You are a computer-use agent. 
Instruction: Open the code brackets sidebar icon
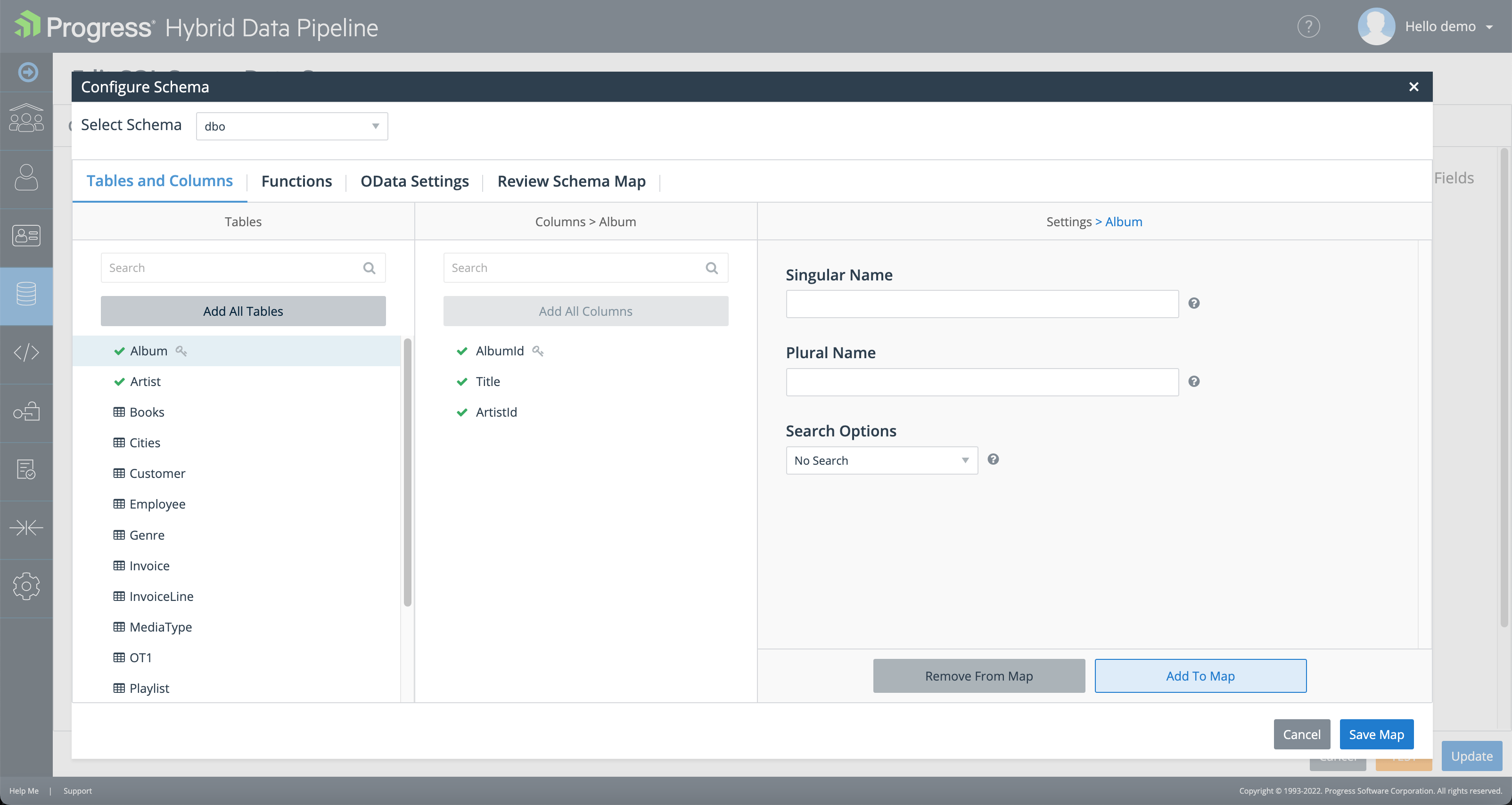click(26, 353)
